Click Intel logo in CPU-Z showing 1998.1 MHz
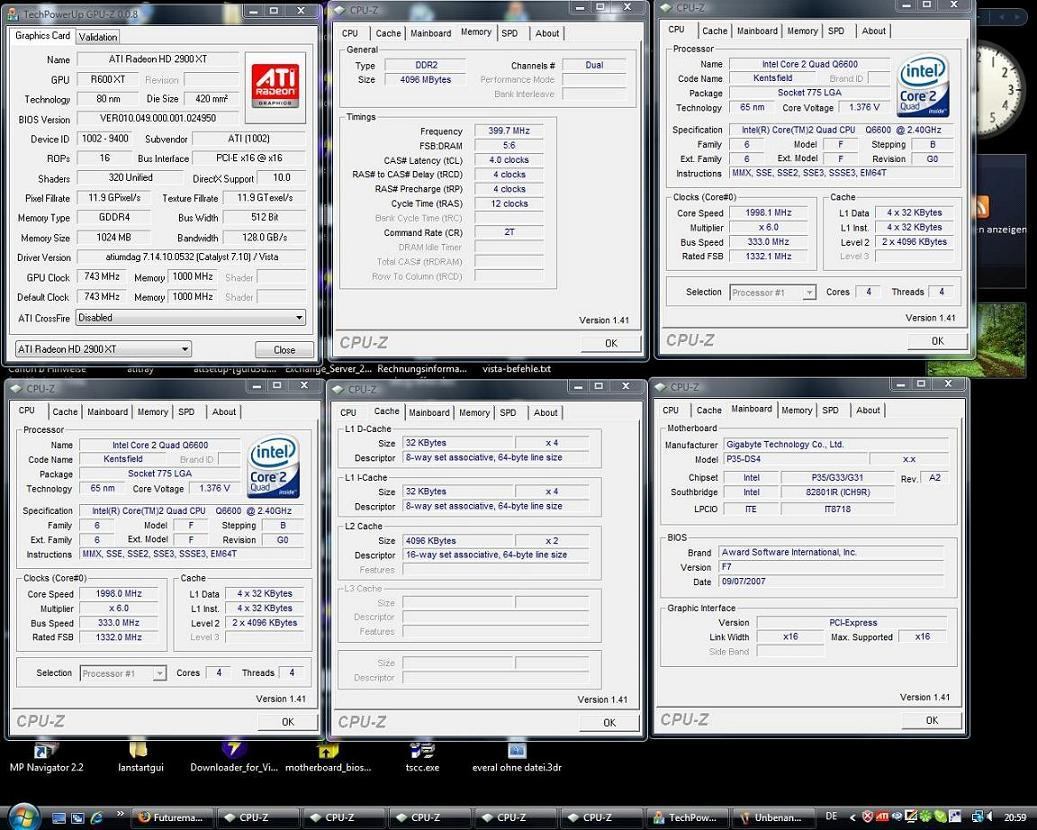The height and width of the screenshot is (830, 1037). 923,85
